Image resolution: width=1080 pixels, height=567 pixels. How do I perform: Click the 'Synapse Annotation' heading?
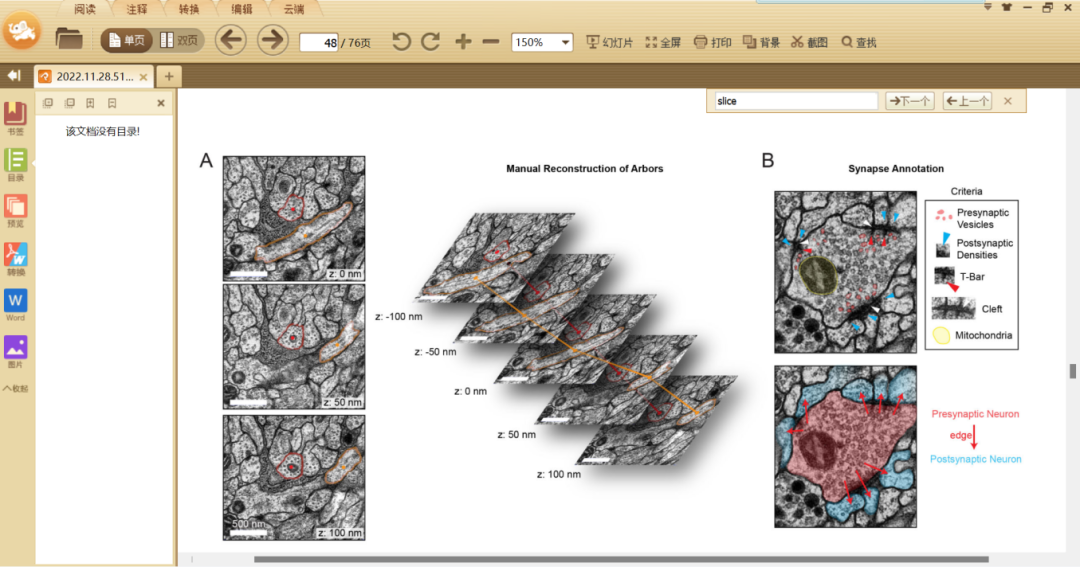(895, 169)
